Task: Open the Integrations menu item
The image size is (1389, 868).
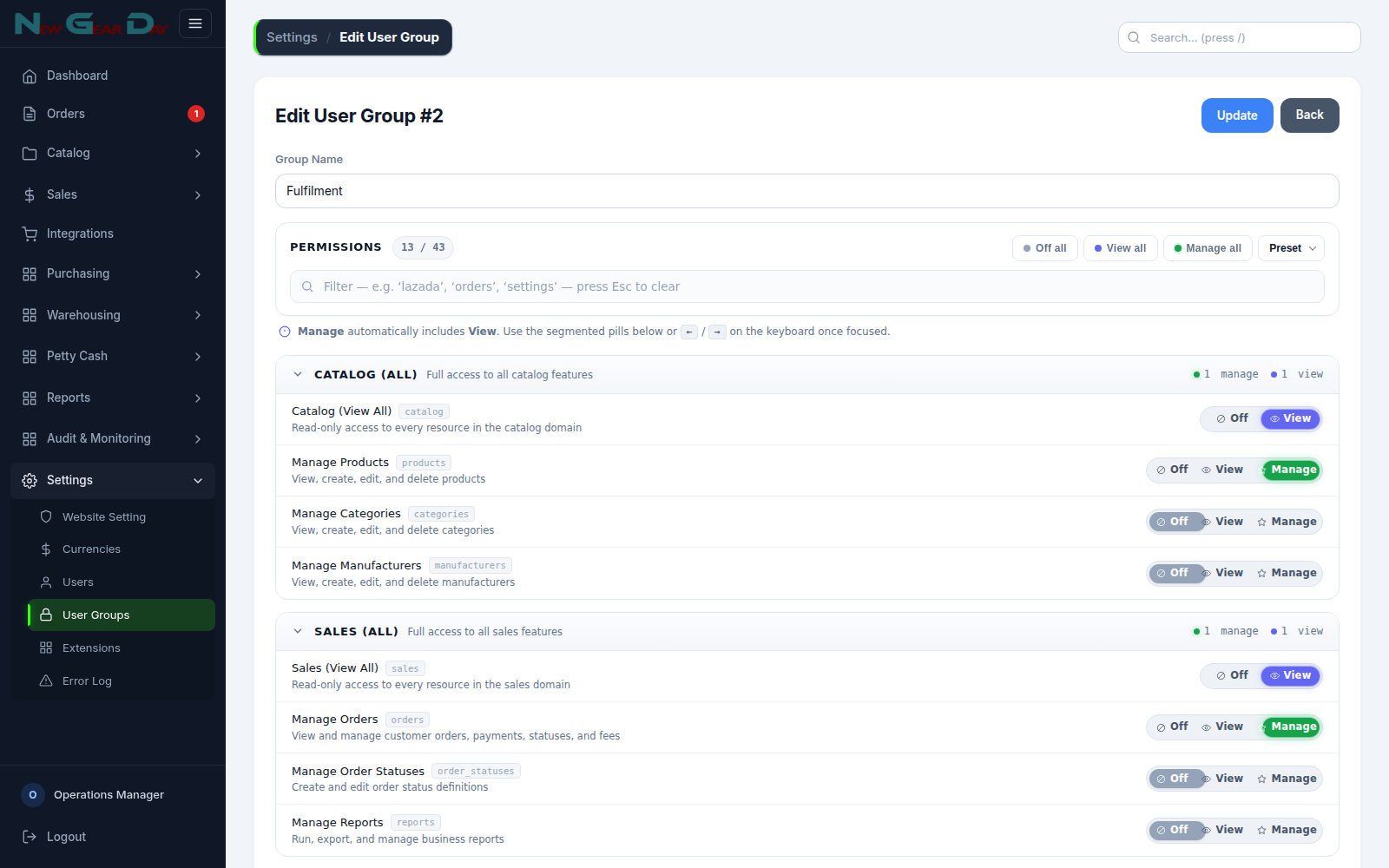Action: tap(113, 233)
